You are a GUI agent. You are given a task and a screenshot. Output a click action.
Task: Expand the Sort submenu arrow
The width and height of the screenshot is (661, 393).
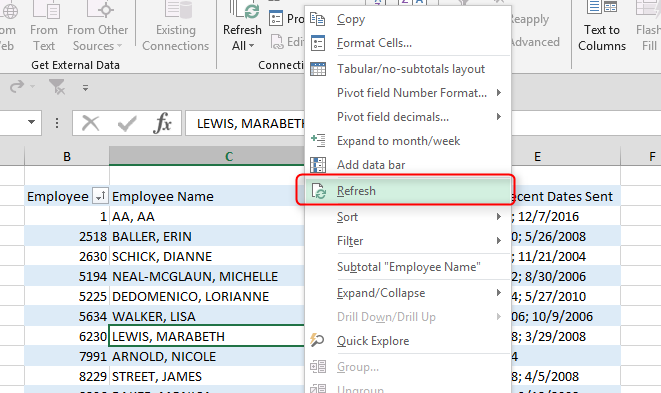499,217
